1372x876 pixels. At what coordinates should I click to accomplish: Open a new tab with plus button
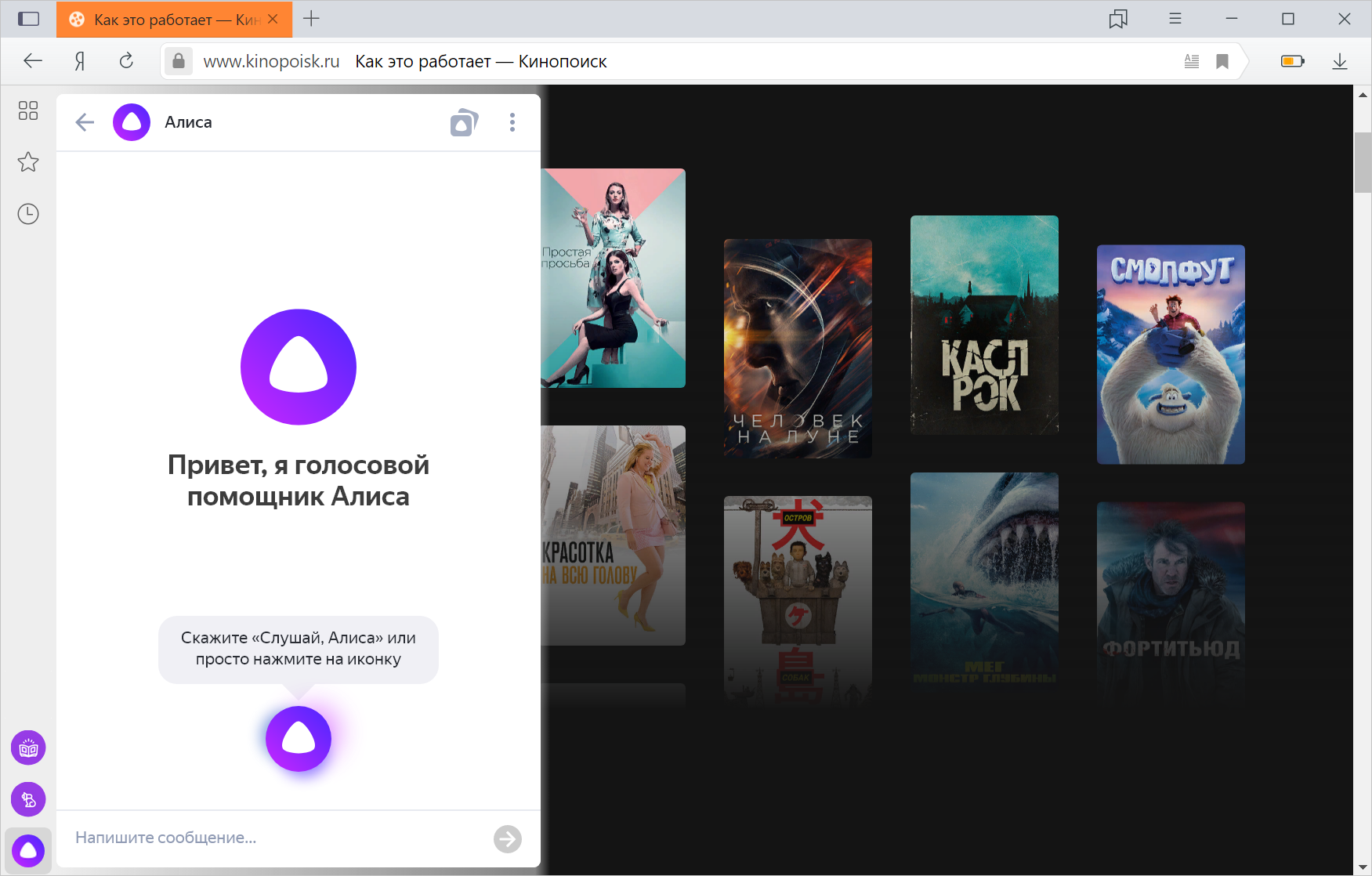click(x=311, y=19)
